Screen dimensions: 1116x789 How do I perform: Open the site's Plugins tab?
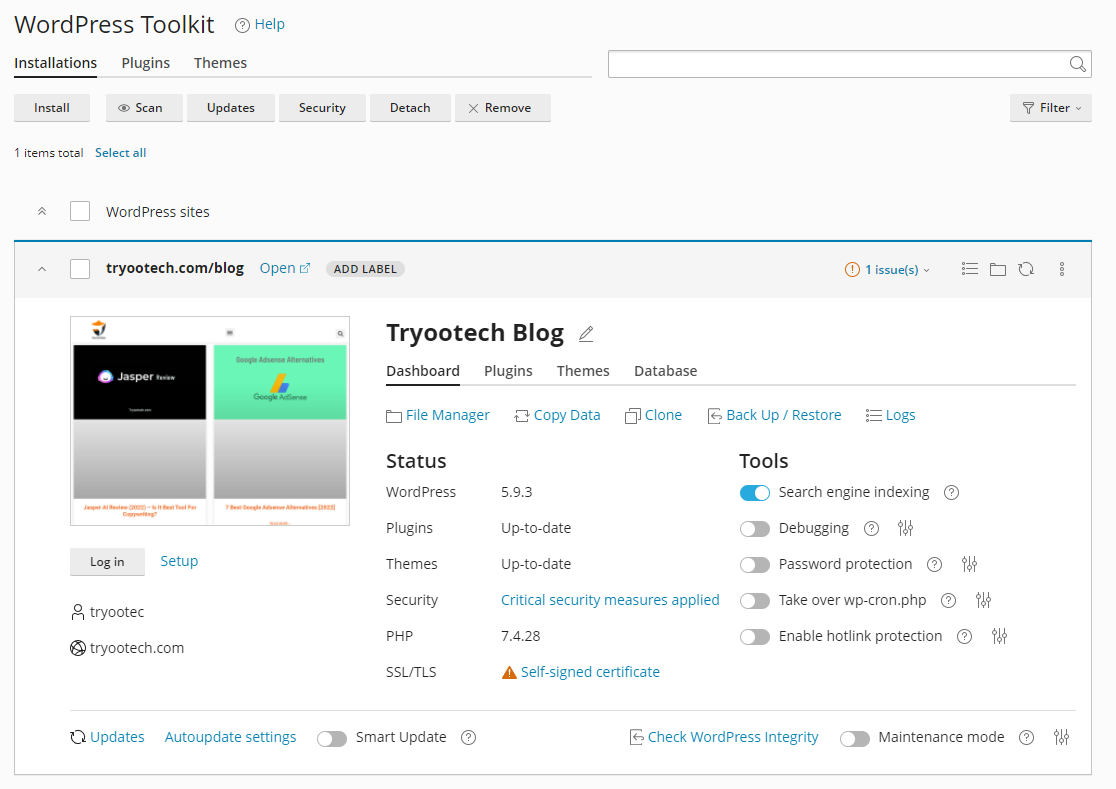tap(508, 371)
